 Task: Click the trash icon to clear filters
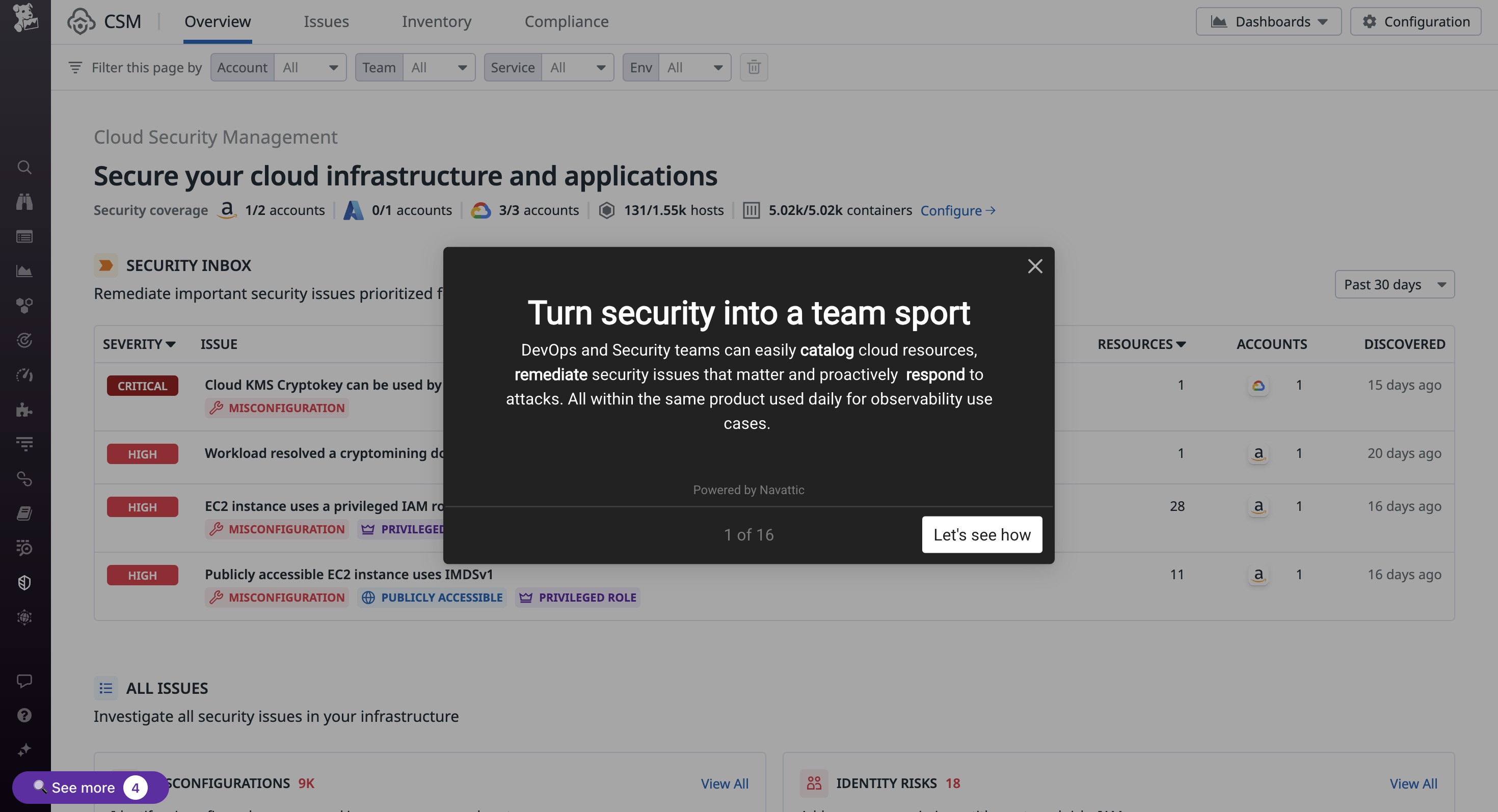point(754,67)
